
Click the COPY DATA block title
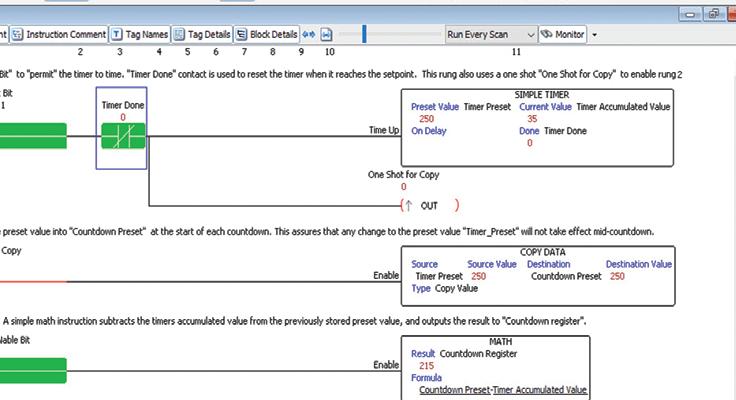pyautogui.click(x=543, y=252)
